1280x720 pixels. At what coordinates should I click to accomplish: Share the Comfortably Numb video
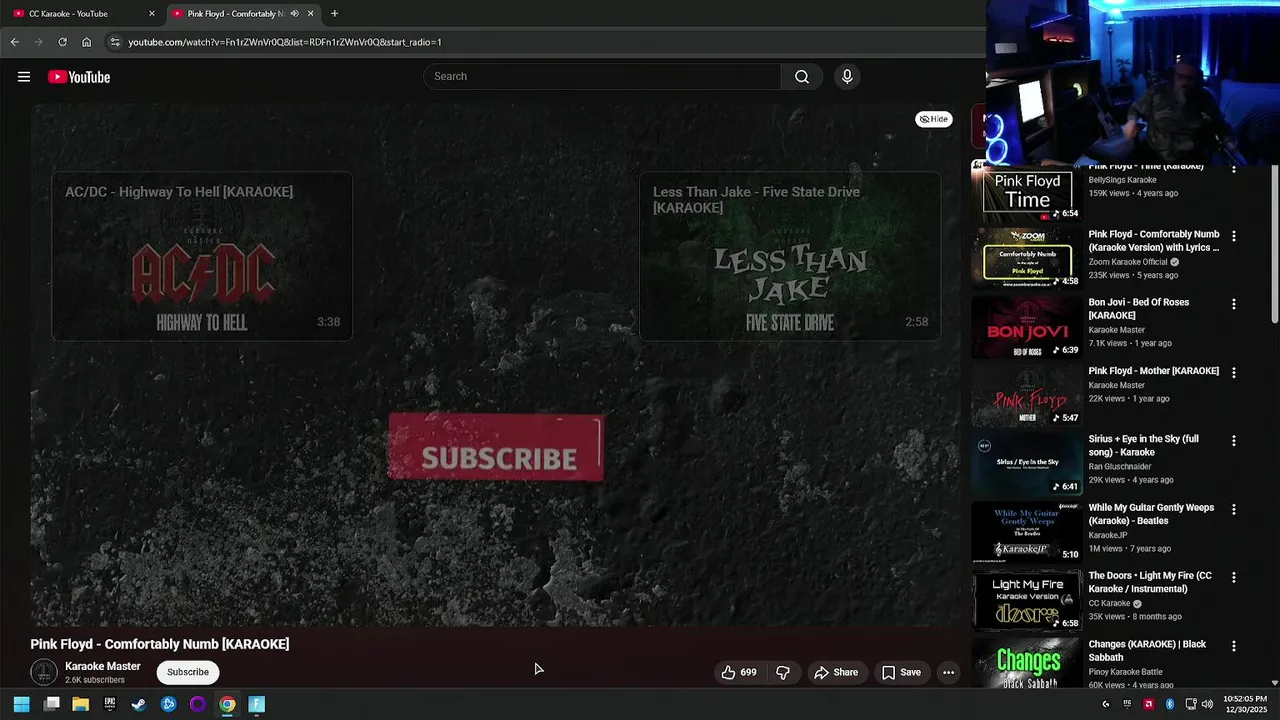coord(836,672)
